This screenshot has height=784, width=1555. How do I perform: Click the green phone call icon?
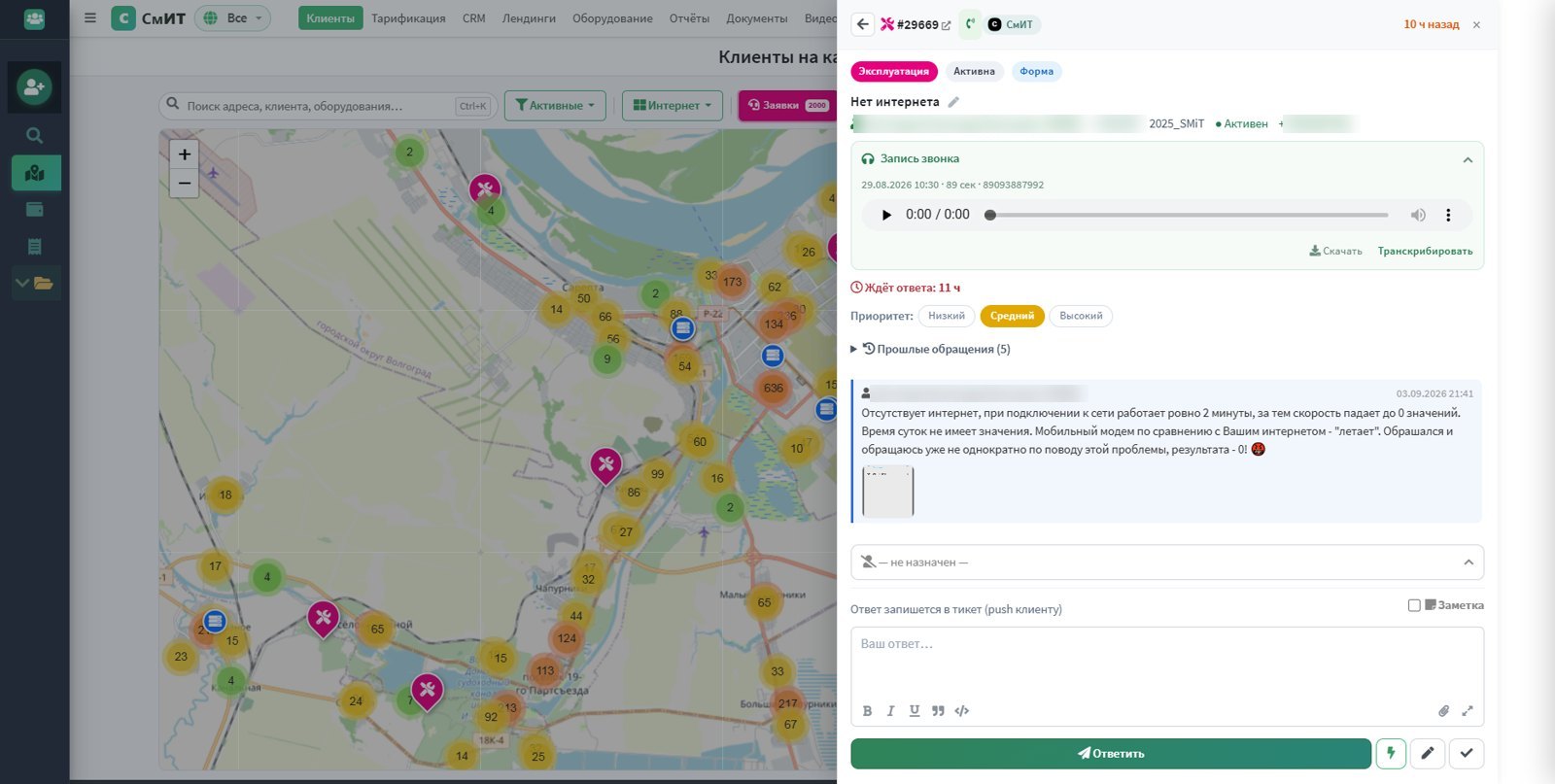pyautogui.click(x=970, y=24)
